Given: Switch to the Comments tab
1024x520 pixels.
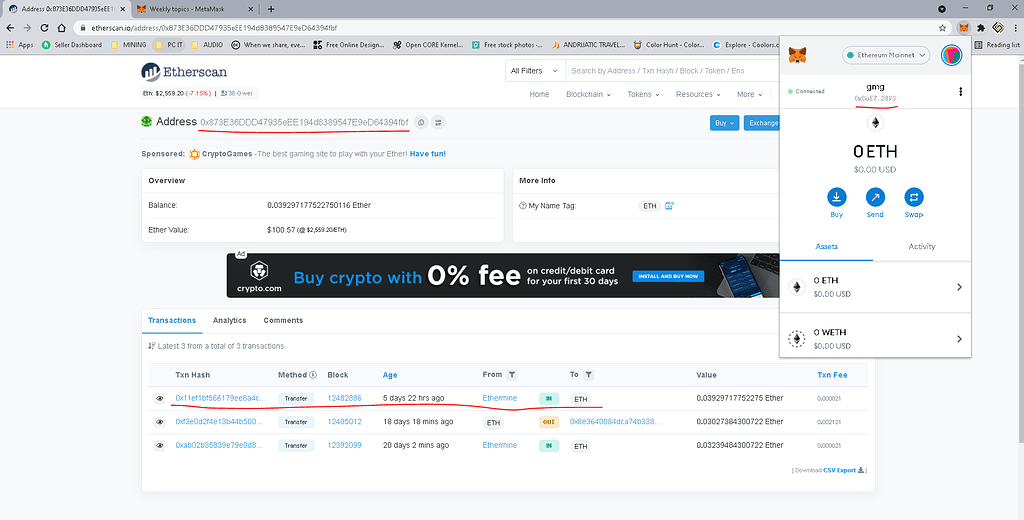Looking at the screenshot, I should coord(283,320).
